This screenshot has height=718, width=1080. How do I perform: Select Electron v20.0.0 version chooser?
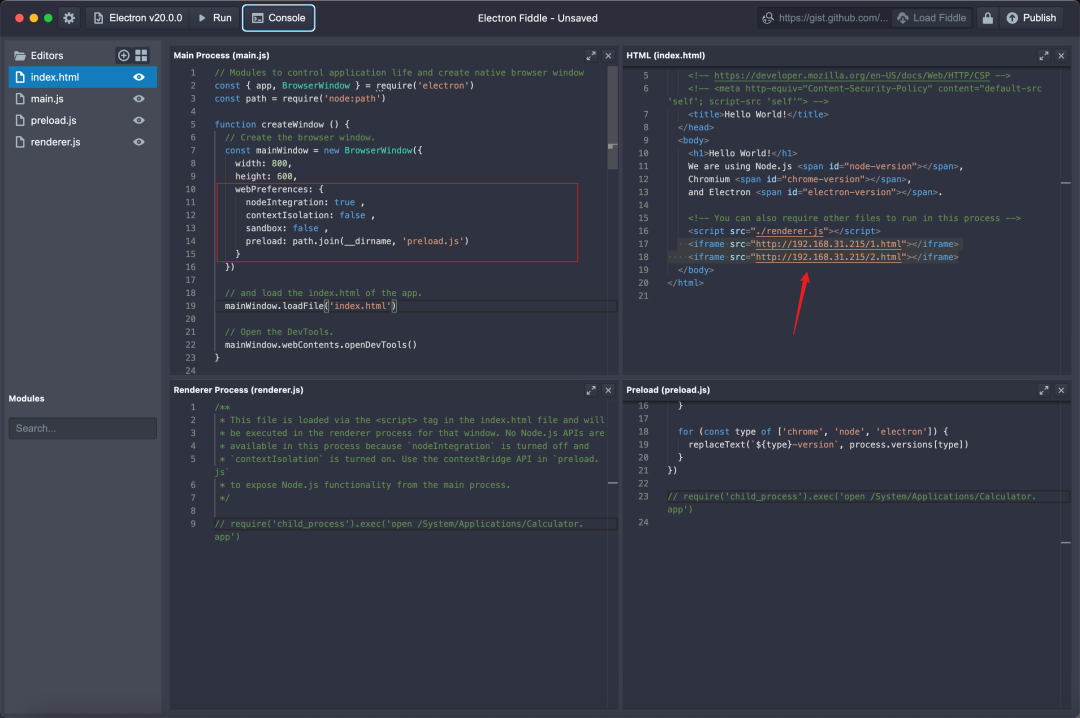pyautogui.click(x=138, y=18)
